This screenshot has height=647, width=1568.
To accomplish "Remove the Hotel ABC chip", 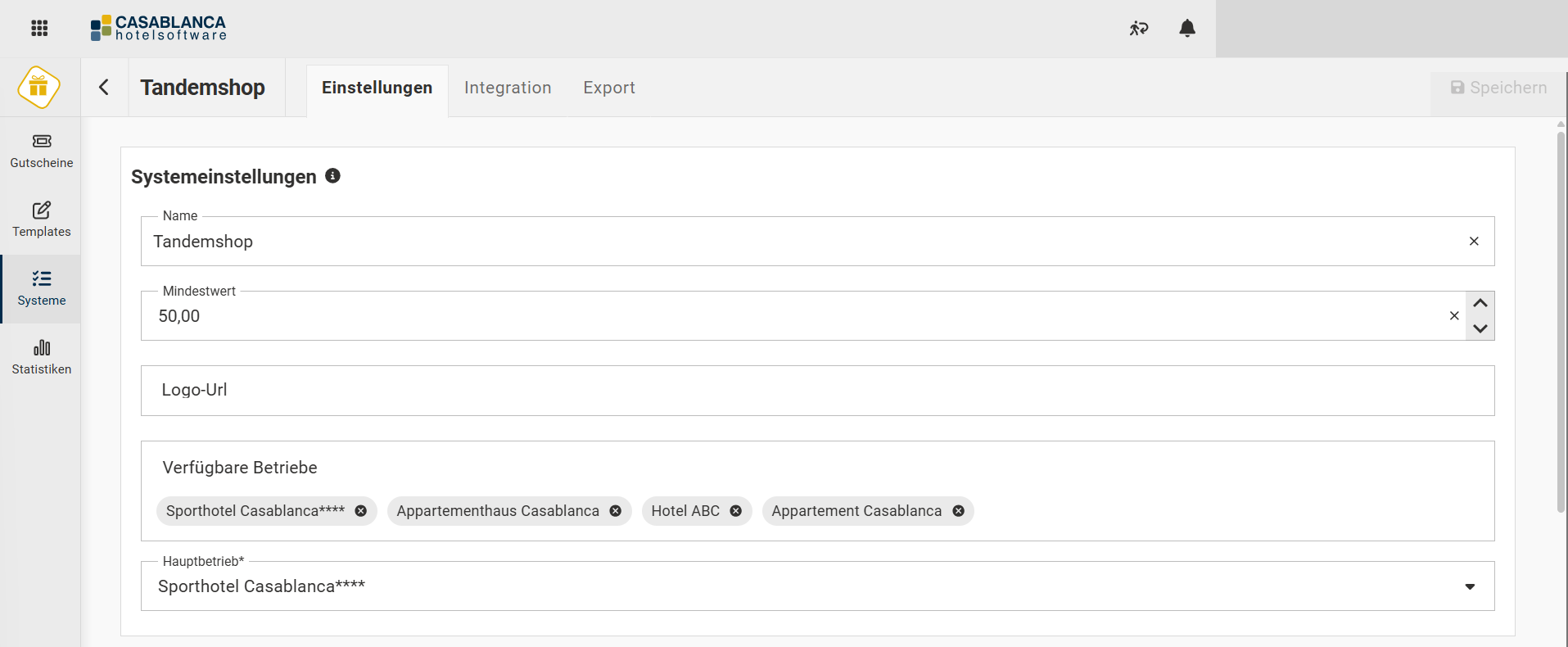I will 735,511.
